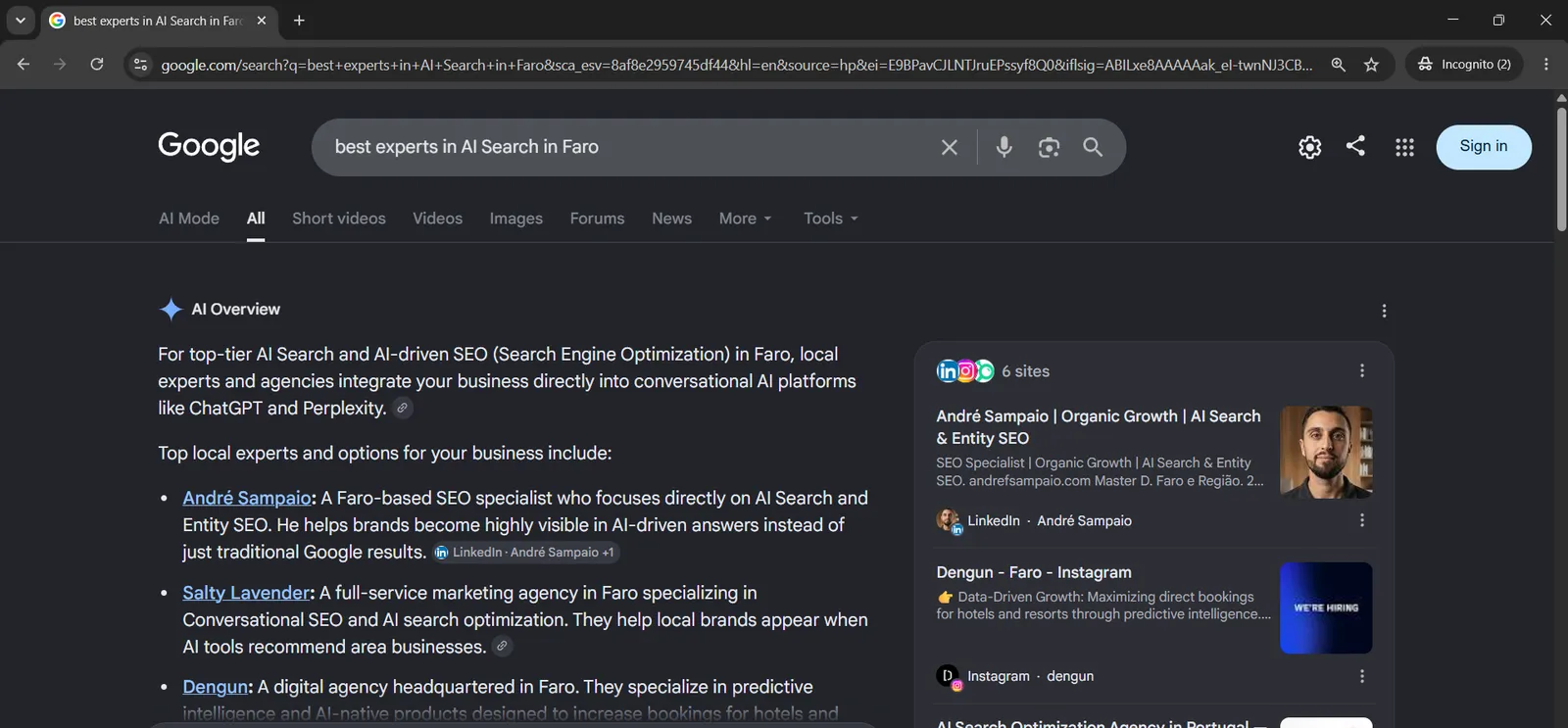The height and width of the screenshot is (728, 1568).
Task: Open the Instagram dengun source label
Action: pos(1015,676)
